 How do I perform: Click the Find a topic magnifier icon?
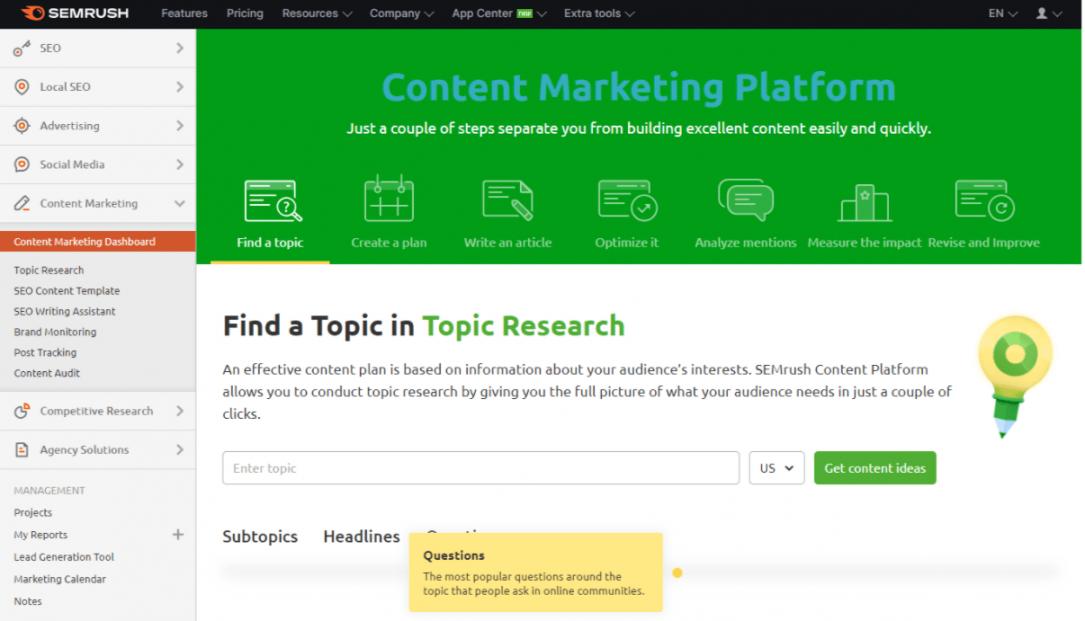[272, 201]
